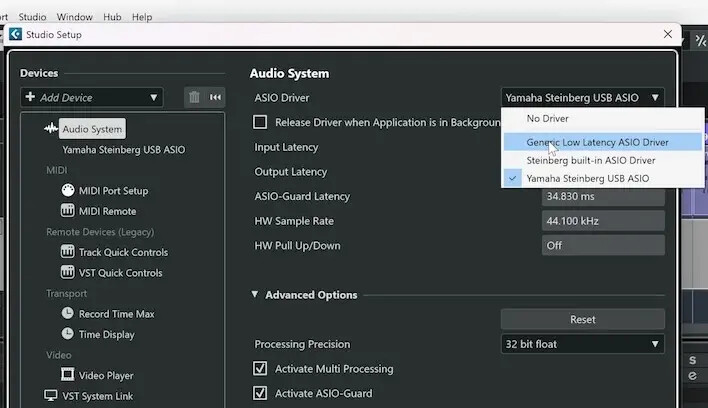
Task: Click the plus icon in Add Device
Action: [x=30, y=97]
